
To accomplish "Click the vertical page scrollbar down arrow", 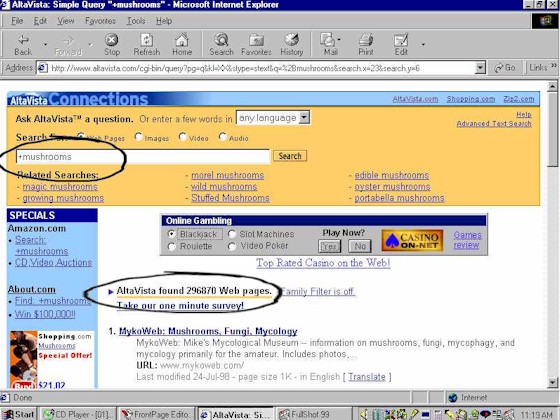I will 552,382.
